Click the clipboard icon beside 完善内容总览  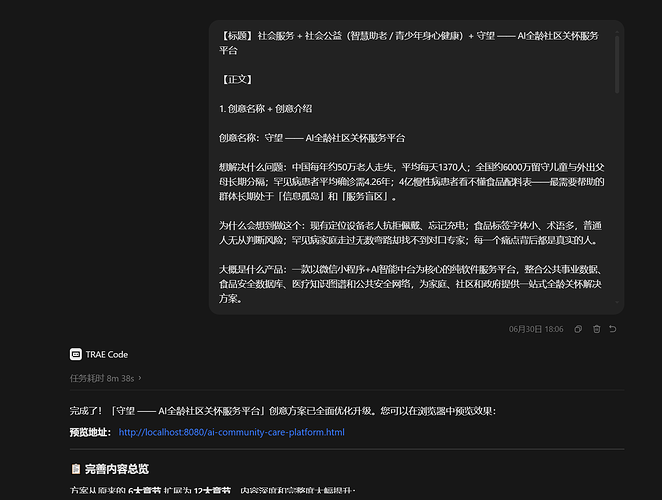[x=76, y=469]
